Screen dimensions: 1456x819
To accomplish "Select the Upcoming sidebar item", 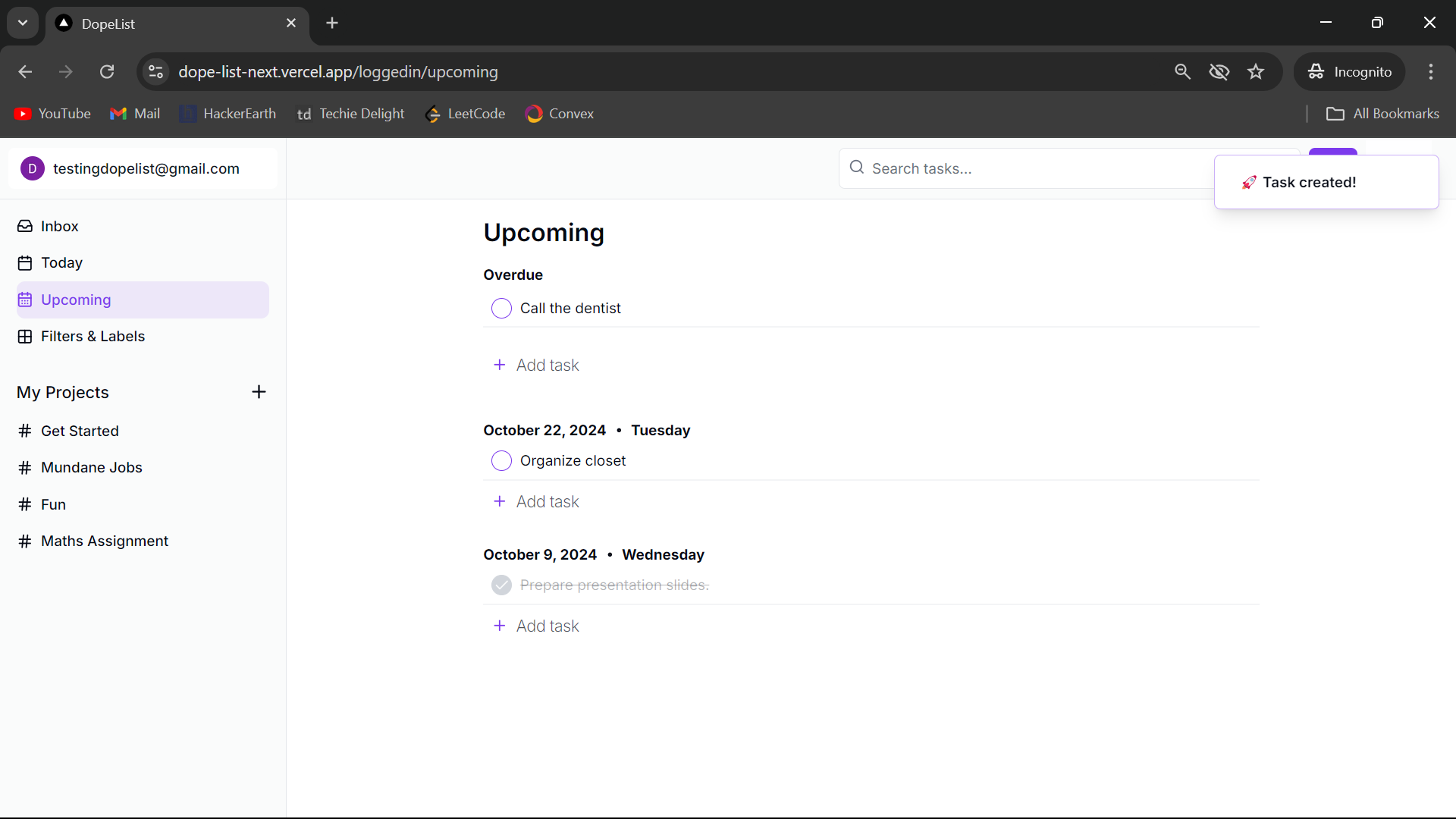I will click(76, 300).
